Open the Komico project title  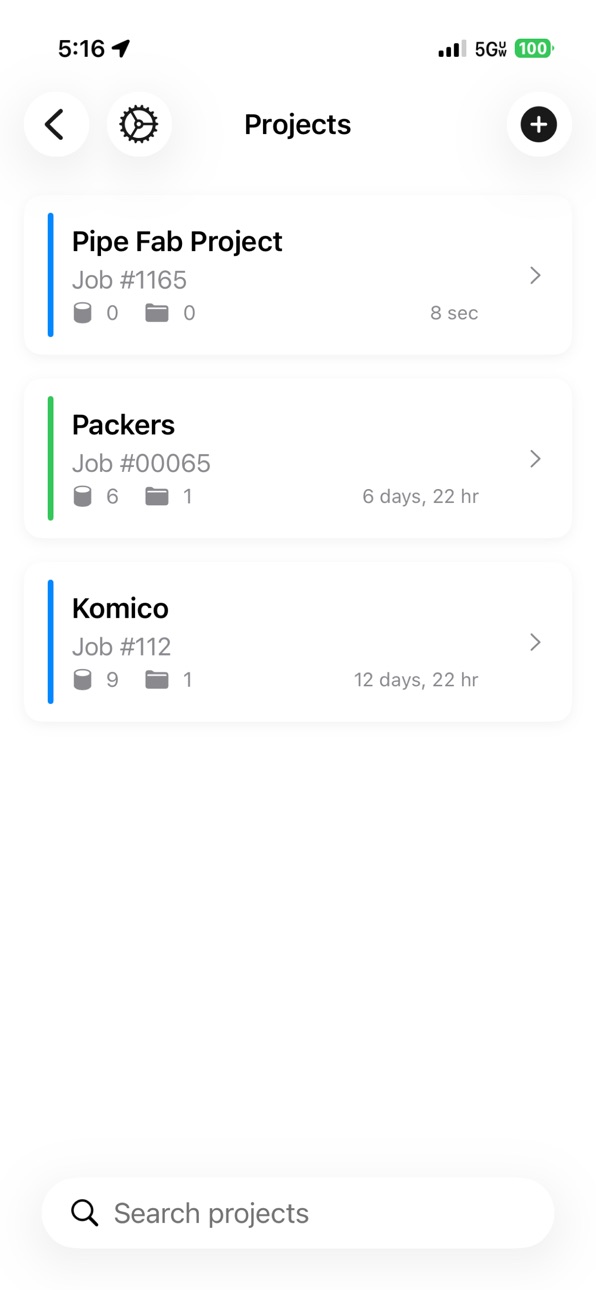[120, 608]
